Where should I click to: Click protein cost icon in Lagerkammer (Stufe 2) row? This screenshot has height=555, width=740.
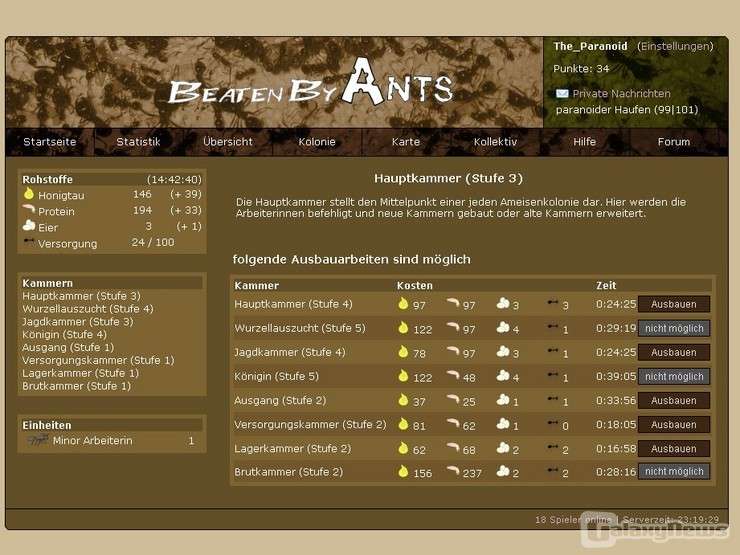[x=453, y=447]
